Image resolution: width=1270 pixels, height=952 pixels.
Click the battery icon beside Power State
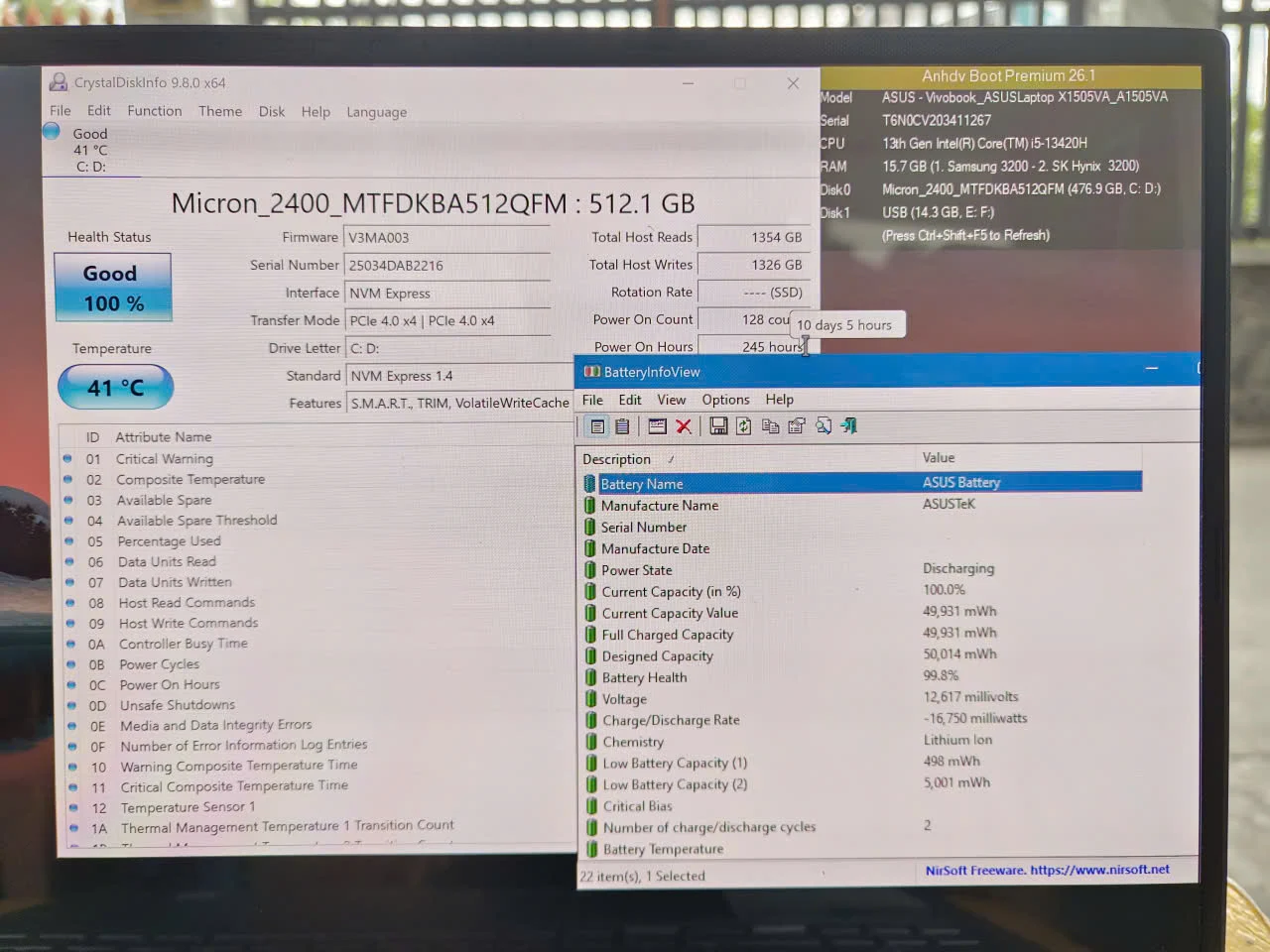(x=590, y=570)
